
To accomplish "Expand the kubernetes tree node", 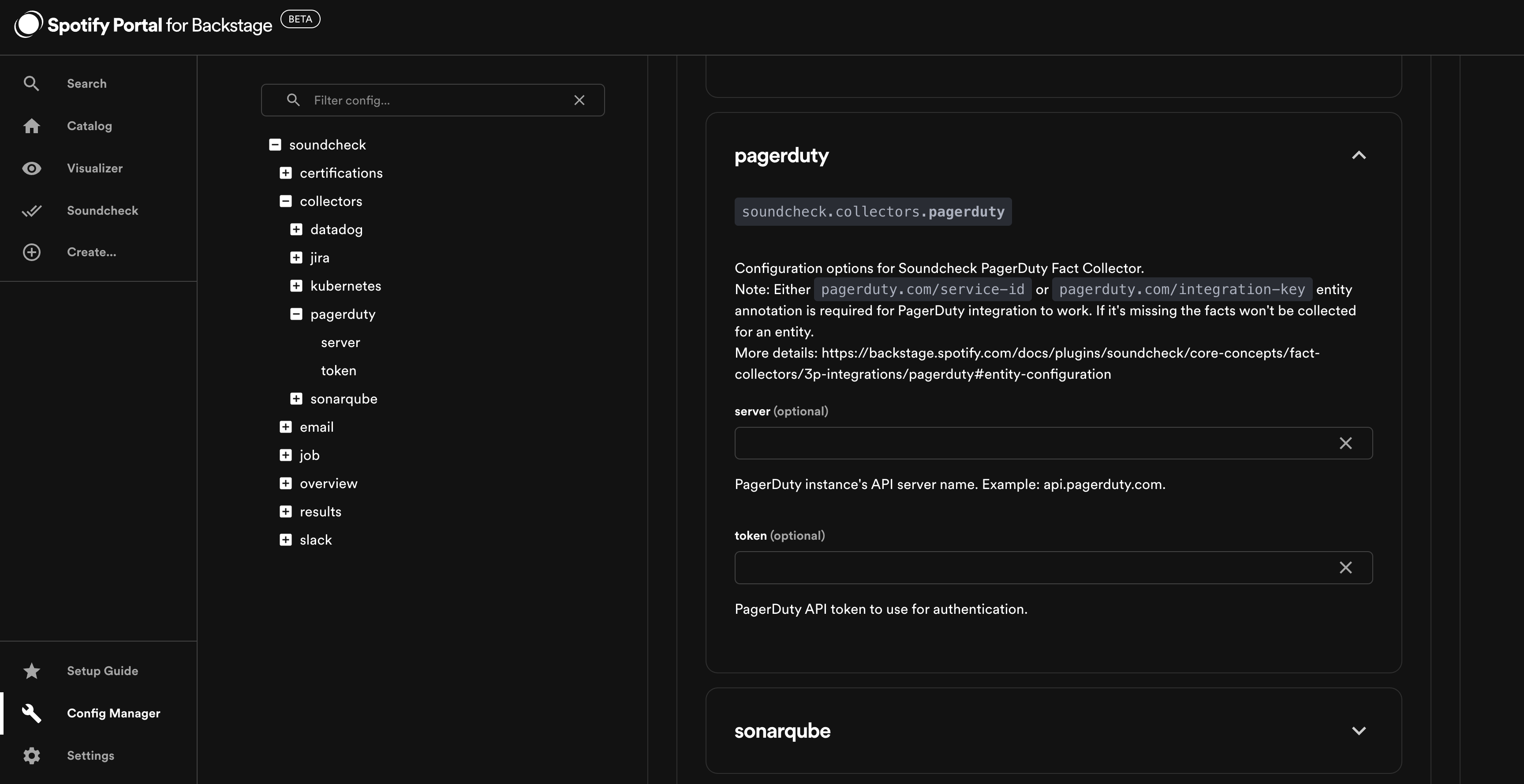I will point(296,286).
